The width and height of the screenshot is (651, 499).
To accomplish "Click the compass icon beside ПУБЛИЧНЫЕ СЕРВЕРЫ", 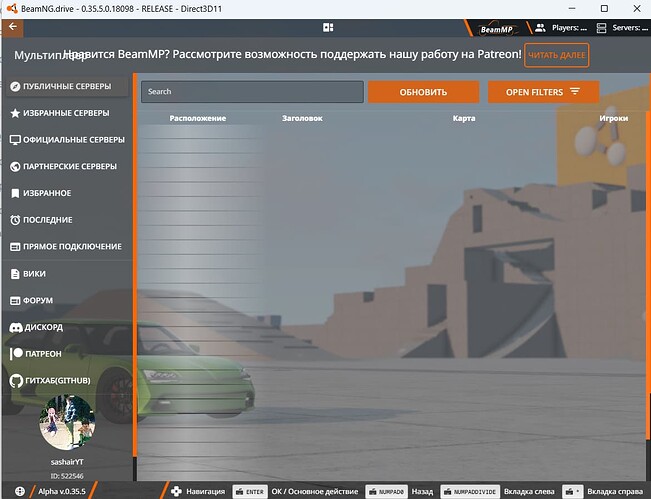I will coord(15,86).
